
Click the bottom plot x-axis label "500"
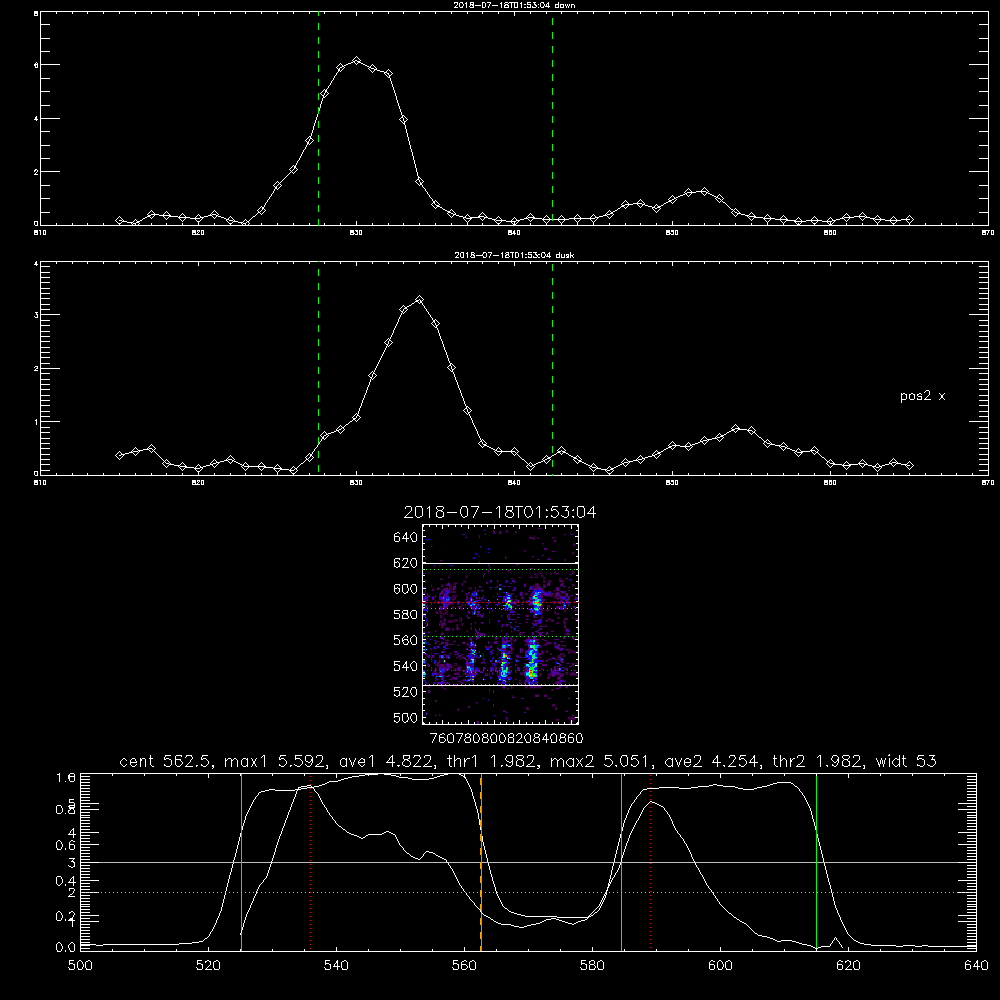coord(80,966)
